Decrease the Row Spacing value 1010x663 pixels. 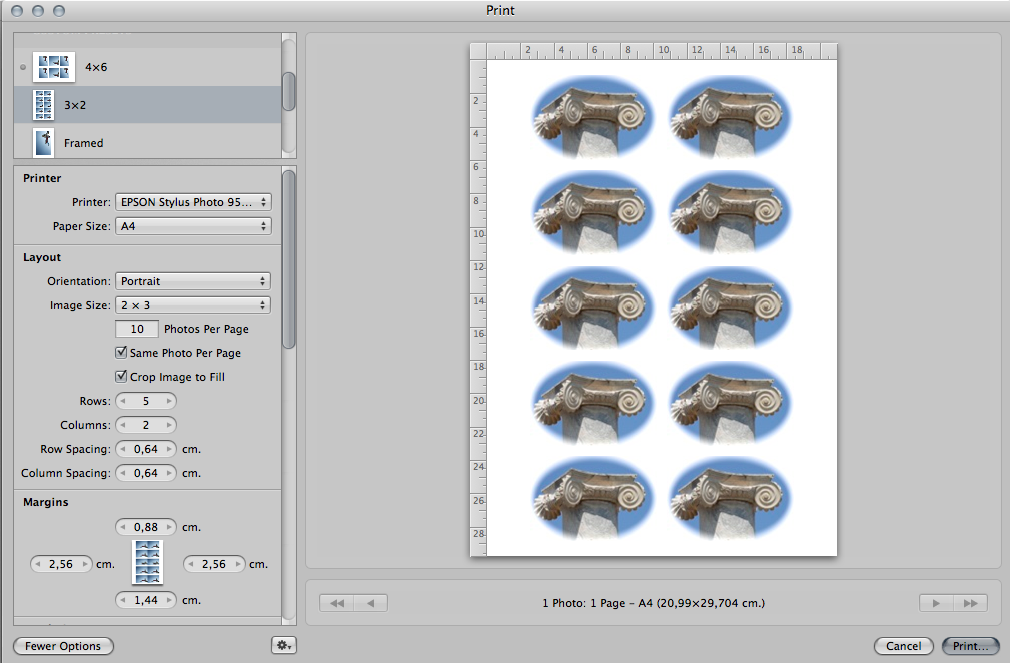point(123,449)
